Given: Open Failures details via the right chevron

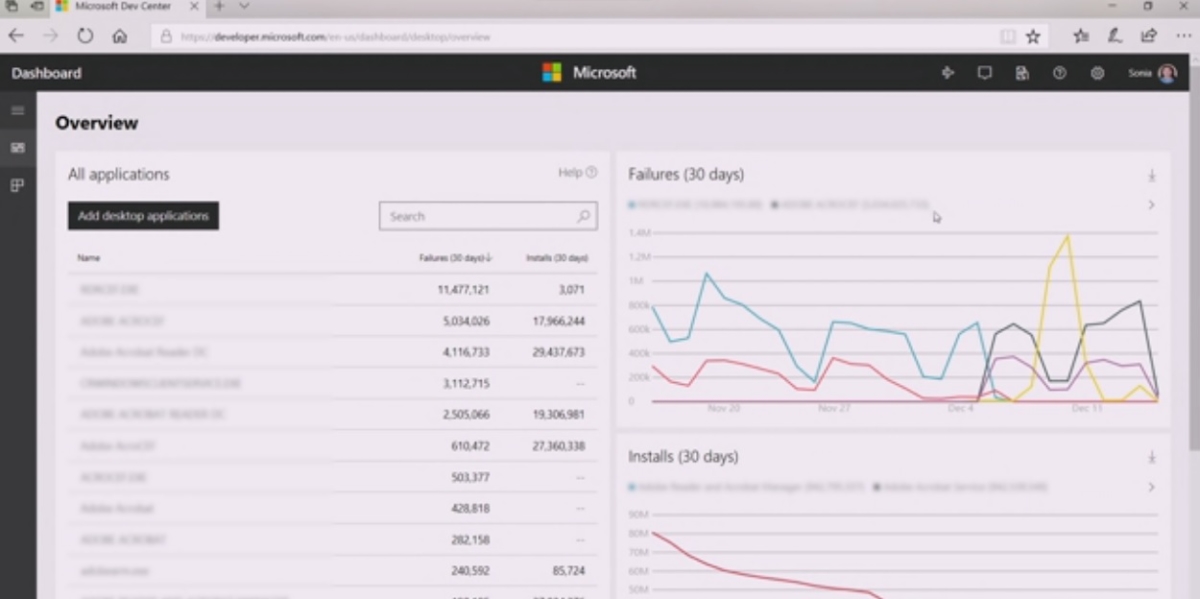Looking at the screenshot, I should pos(1151,204).
